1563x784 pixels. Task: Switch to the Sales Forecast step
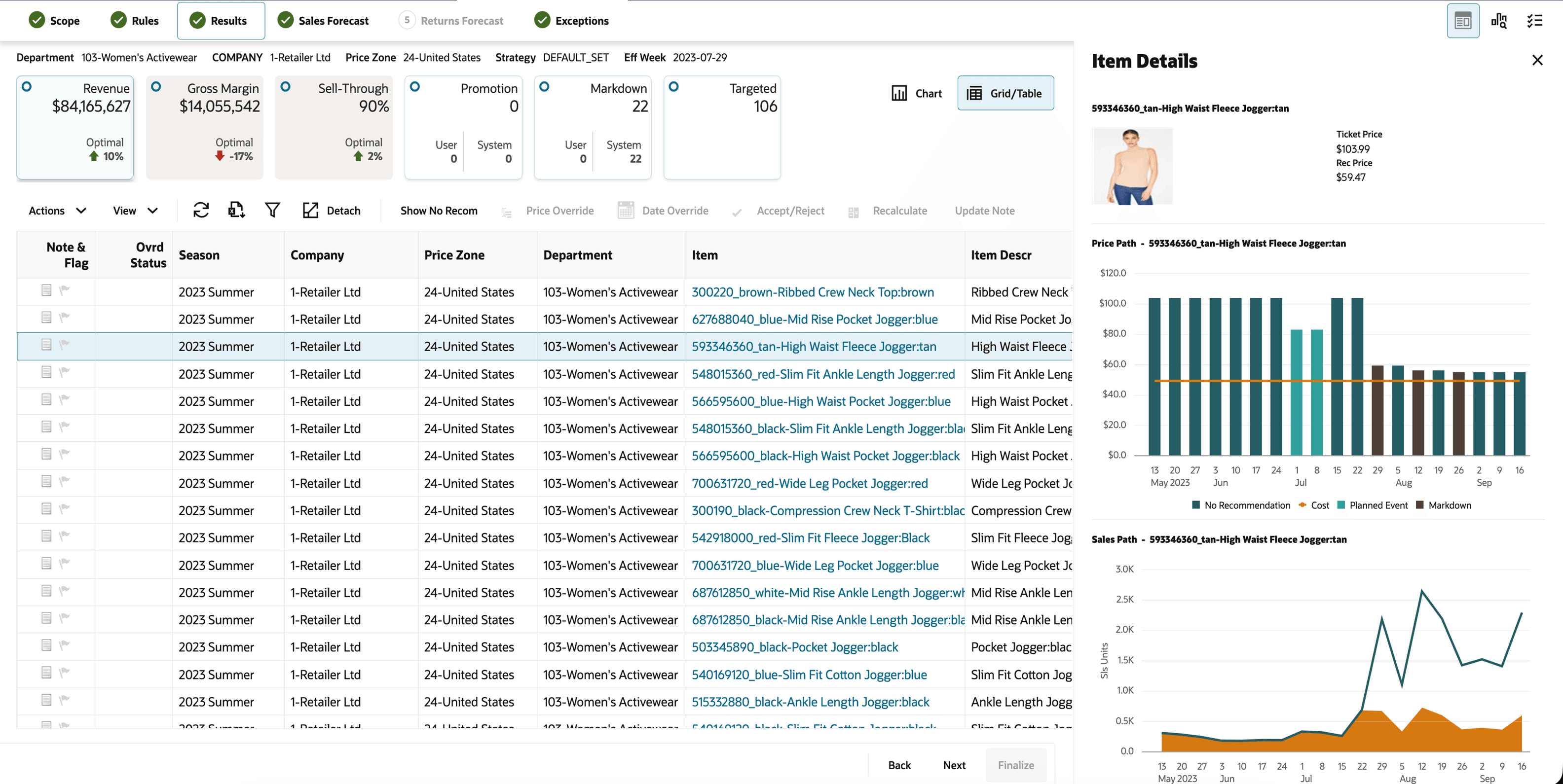[x=323, y=20]
